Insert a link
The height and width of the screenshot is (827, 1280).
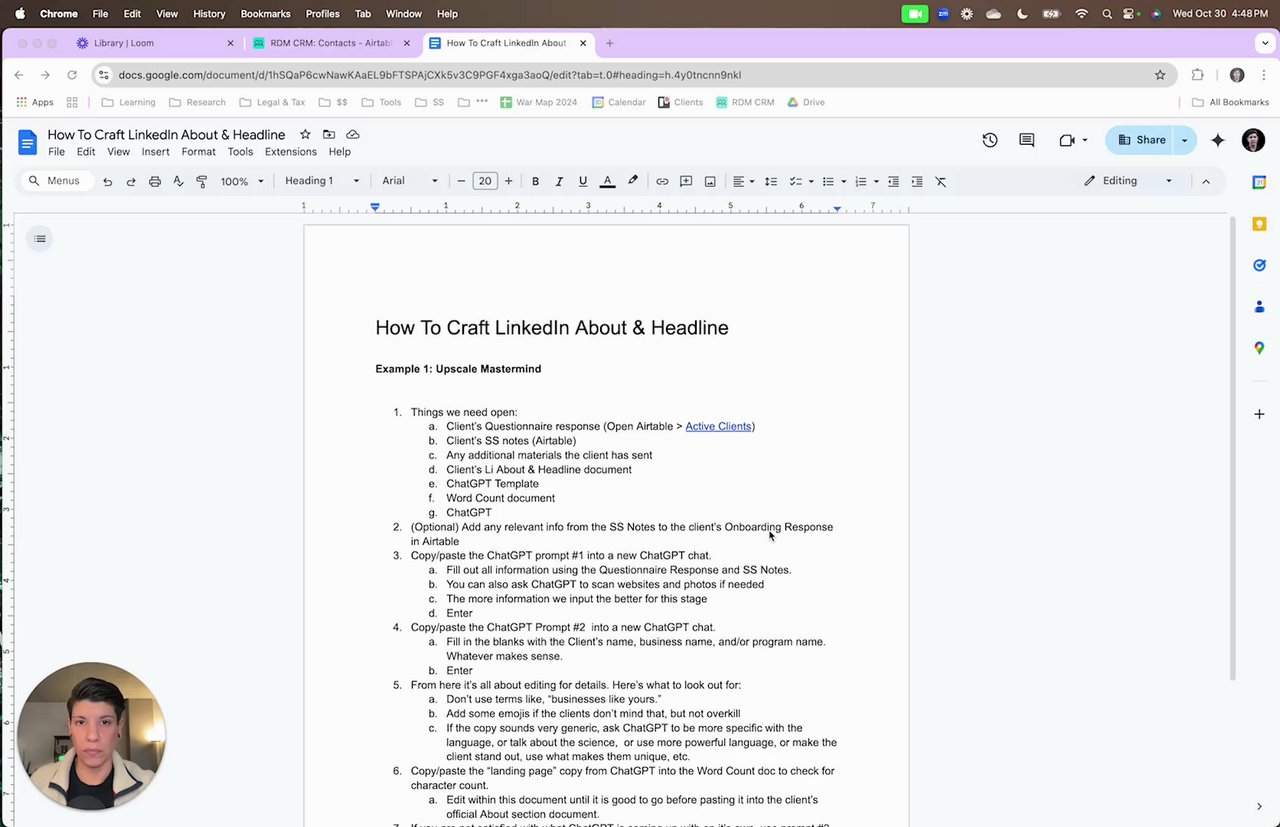click(662, 181)
